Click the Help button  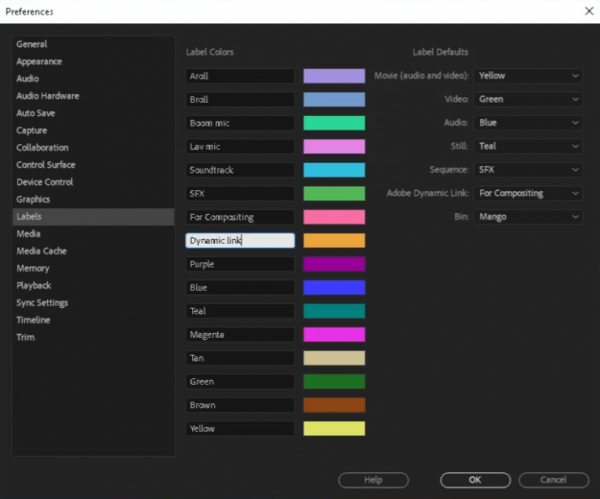(373, 480)
